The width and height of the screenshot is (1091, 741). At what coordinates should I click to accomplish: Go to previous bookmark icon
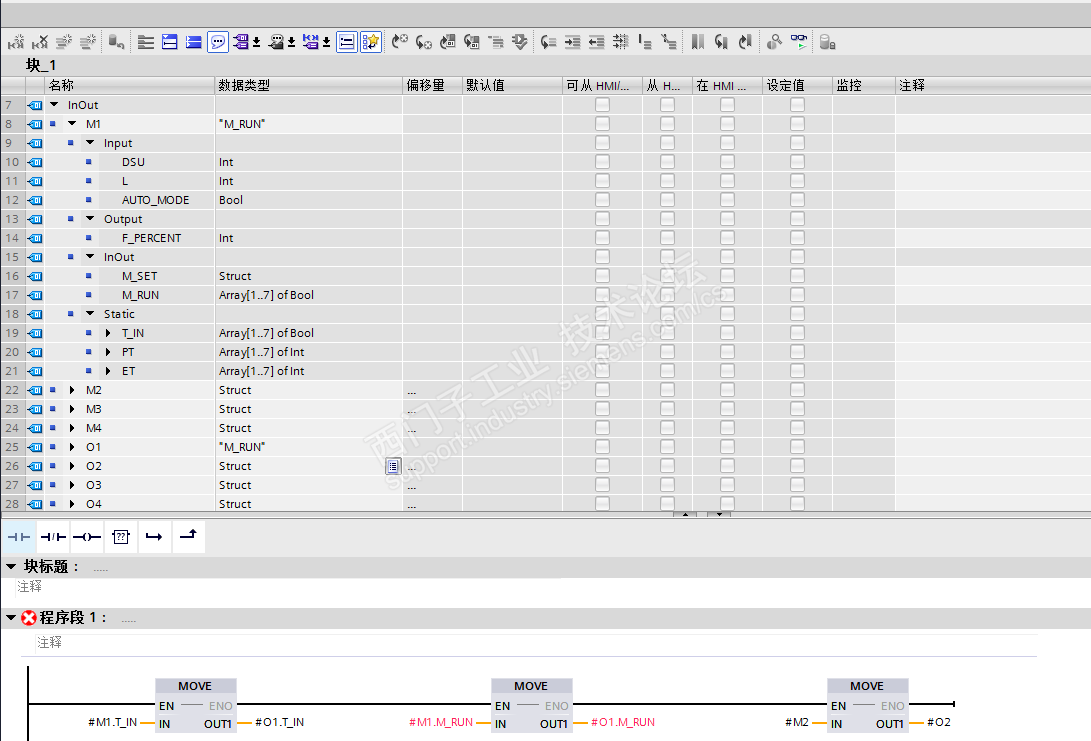pyautogui.click(x=745, y=42)
